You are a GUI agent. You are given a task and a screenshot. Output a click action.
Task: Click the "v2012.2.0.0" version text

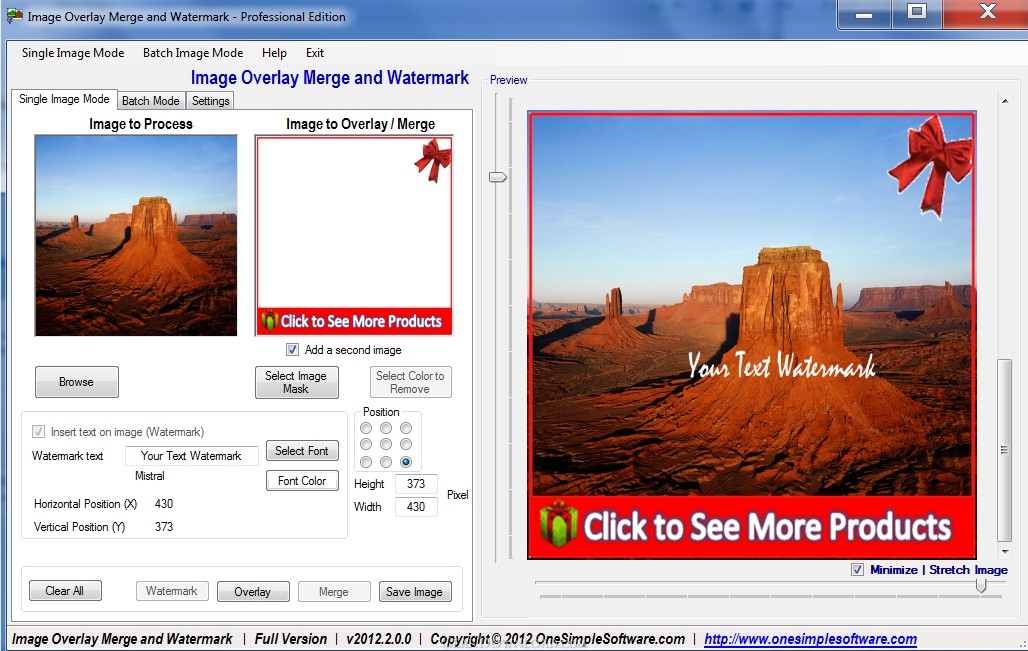[379, 639]
